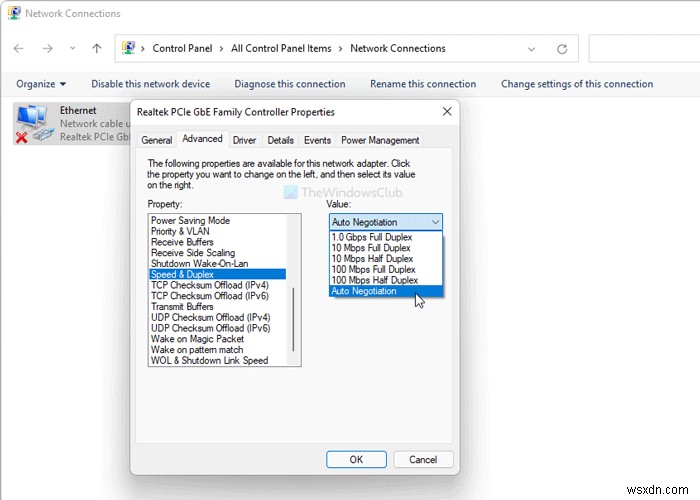The image size is (700, 500).
Task: Switch to the General tab
Action: (x=157, y=140)
